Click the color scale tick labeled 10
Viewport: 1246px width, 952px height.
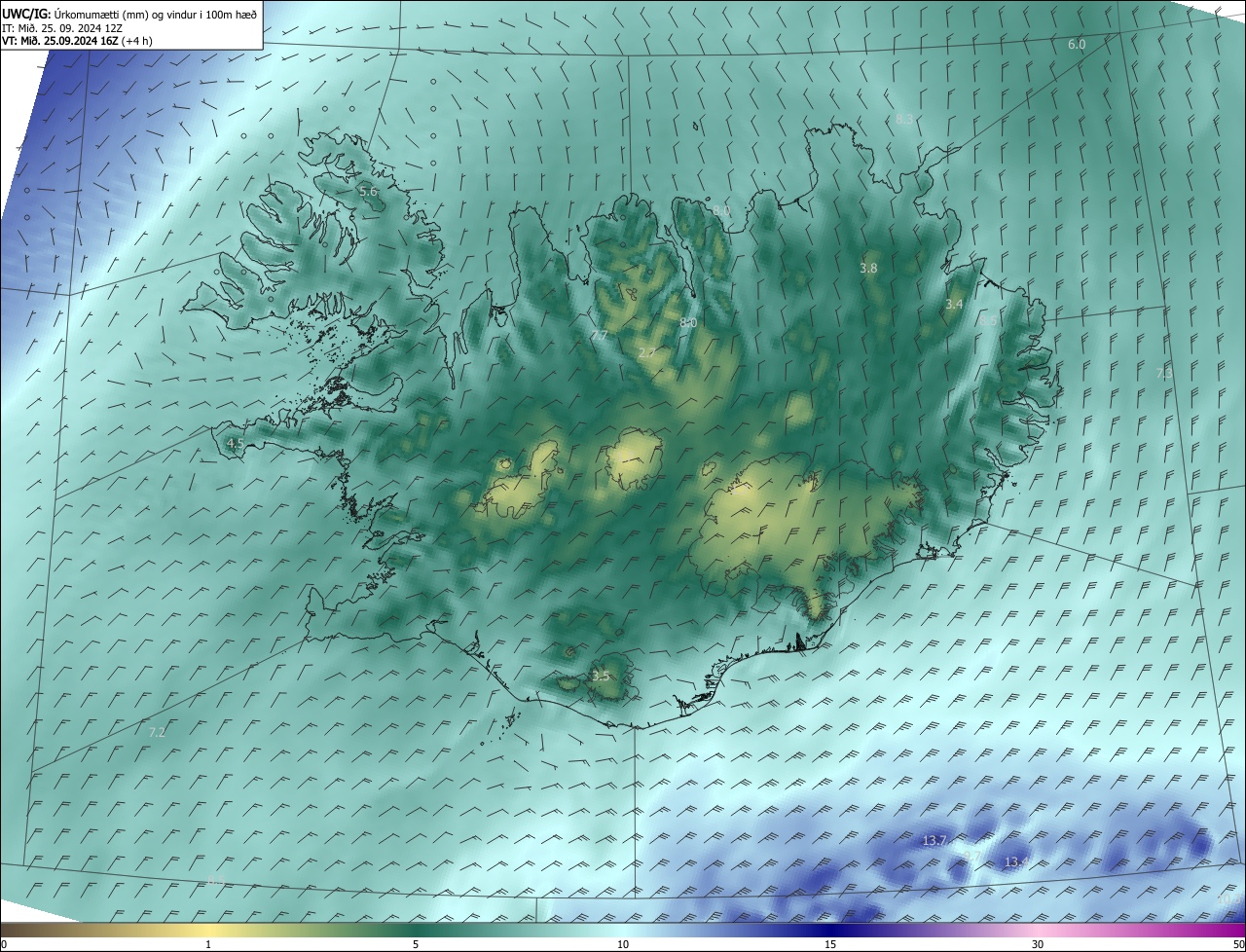623,944
